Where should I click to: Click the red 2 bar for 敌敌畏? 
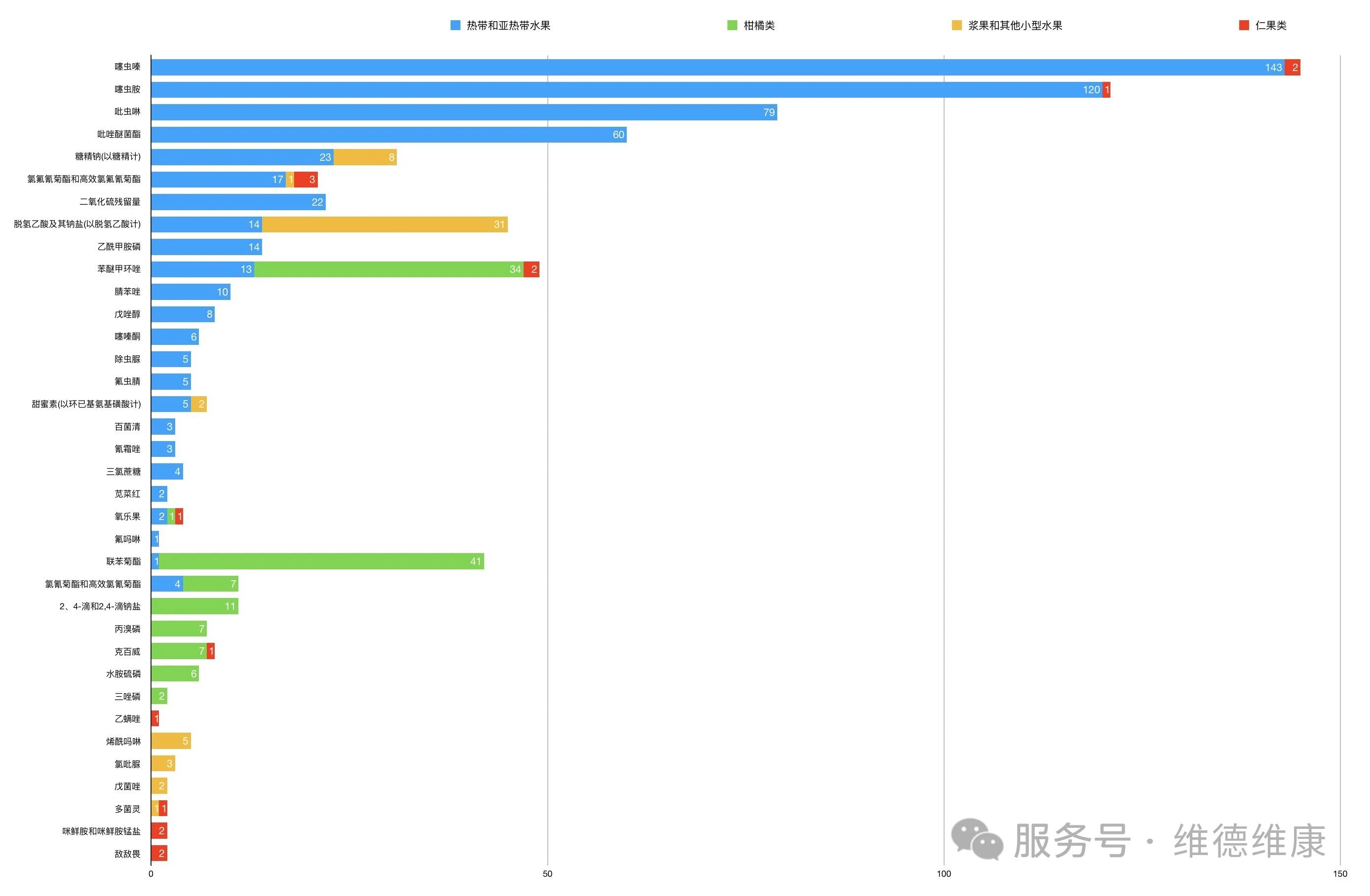click(159, 853)
